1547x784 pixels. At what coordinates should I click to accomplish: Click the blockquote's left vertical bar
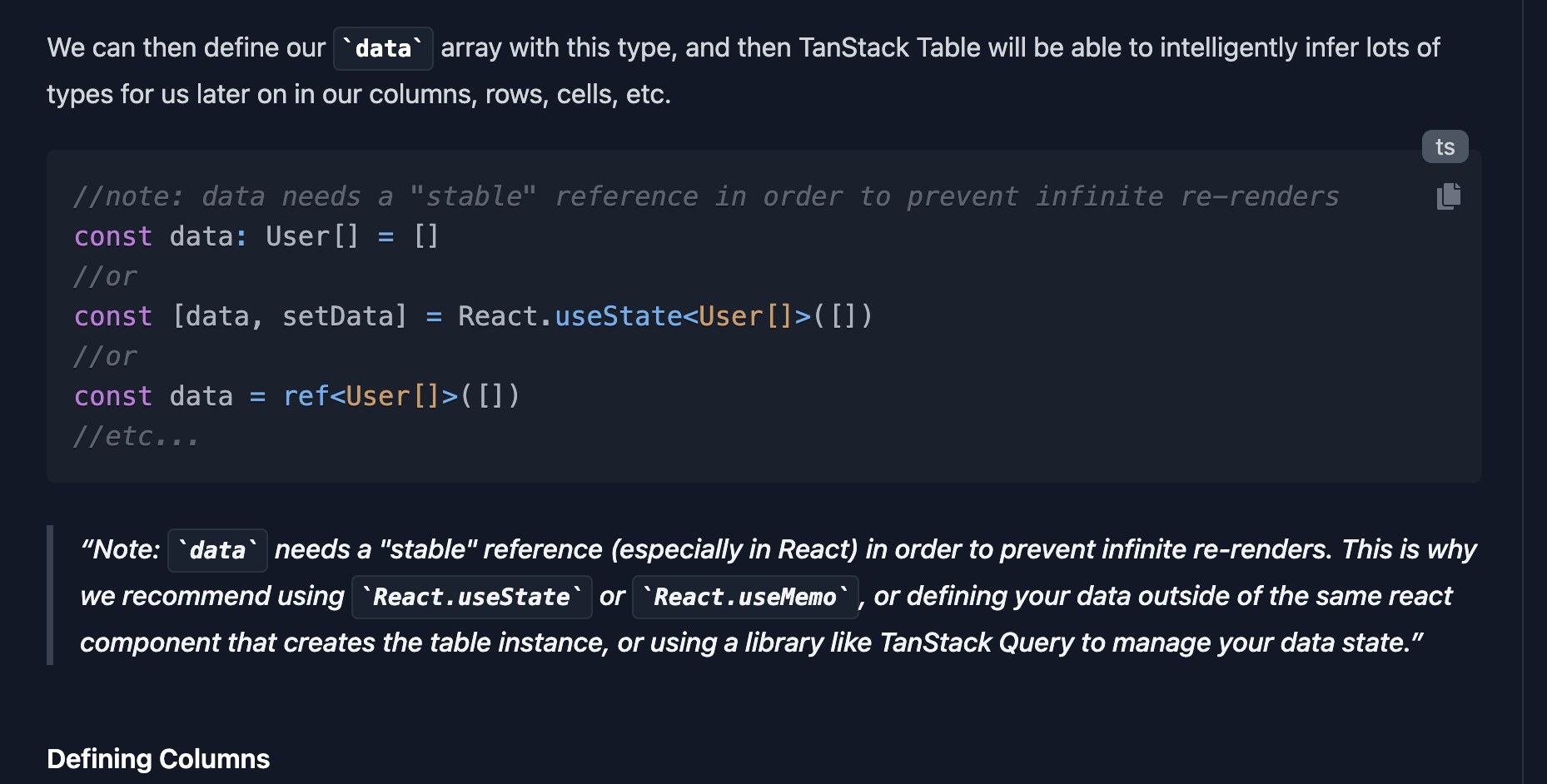pos(50,595)
